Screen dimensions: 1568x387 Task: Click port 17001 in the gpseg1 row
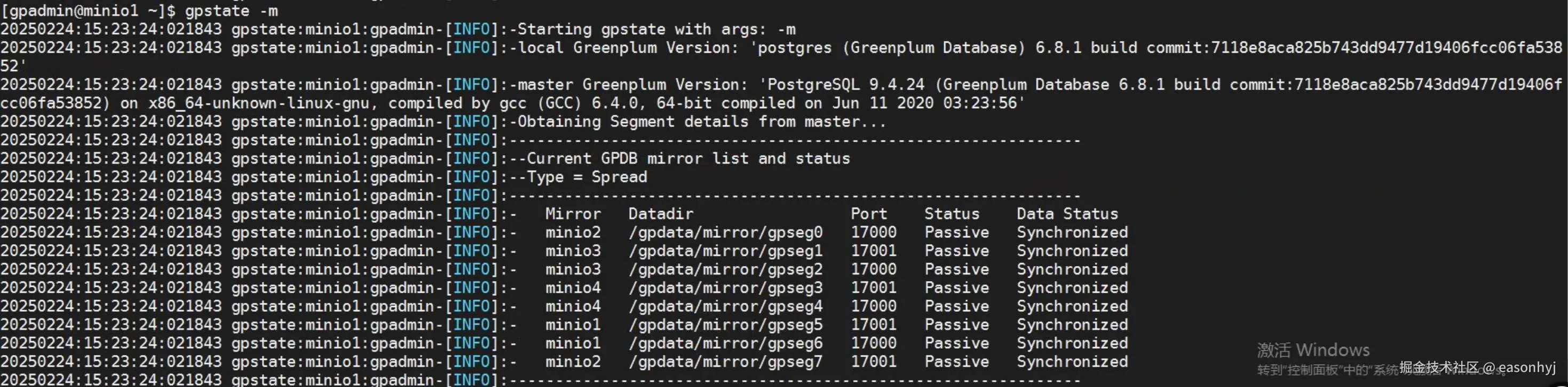pyautogui.click(x=874, y=251)
